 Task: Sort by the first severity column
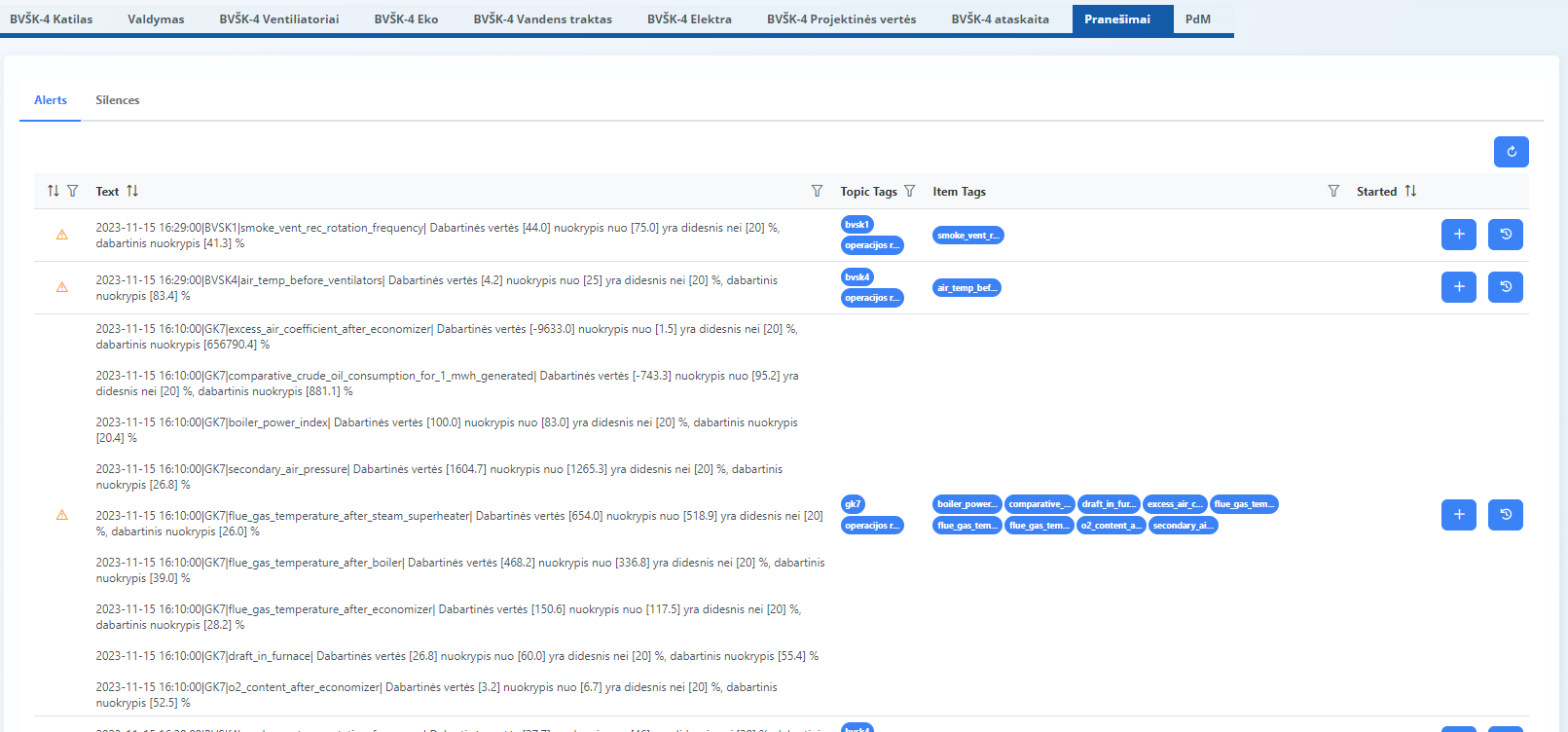tap(54, 191)
